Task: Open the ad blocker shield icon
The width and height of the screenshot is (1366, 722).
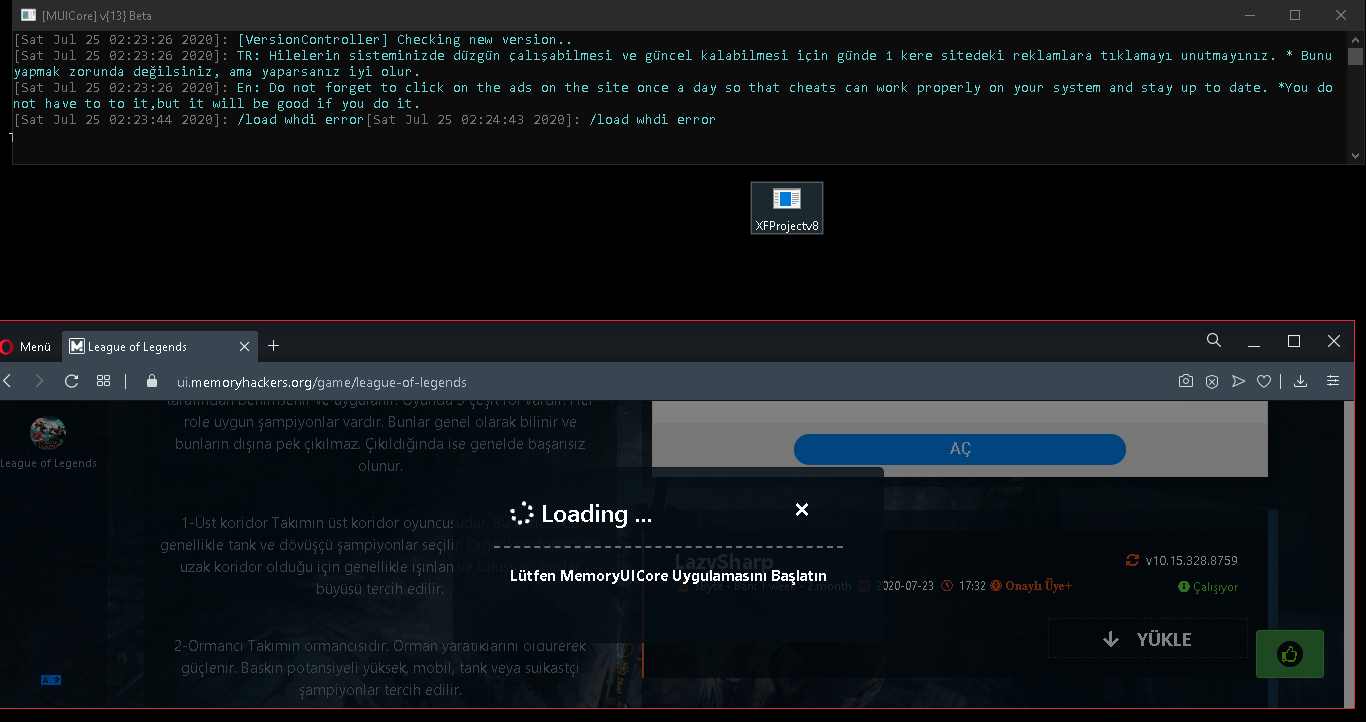Action: tap(1211, 381)
